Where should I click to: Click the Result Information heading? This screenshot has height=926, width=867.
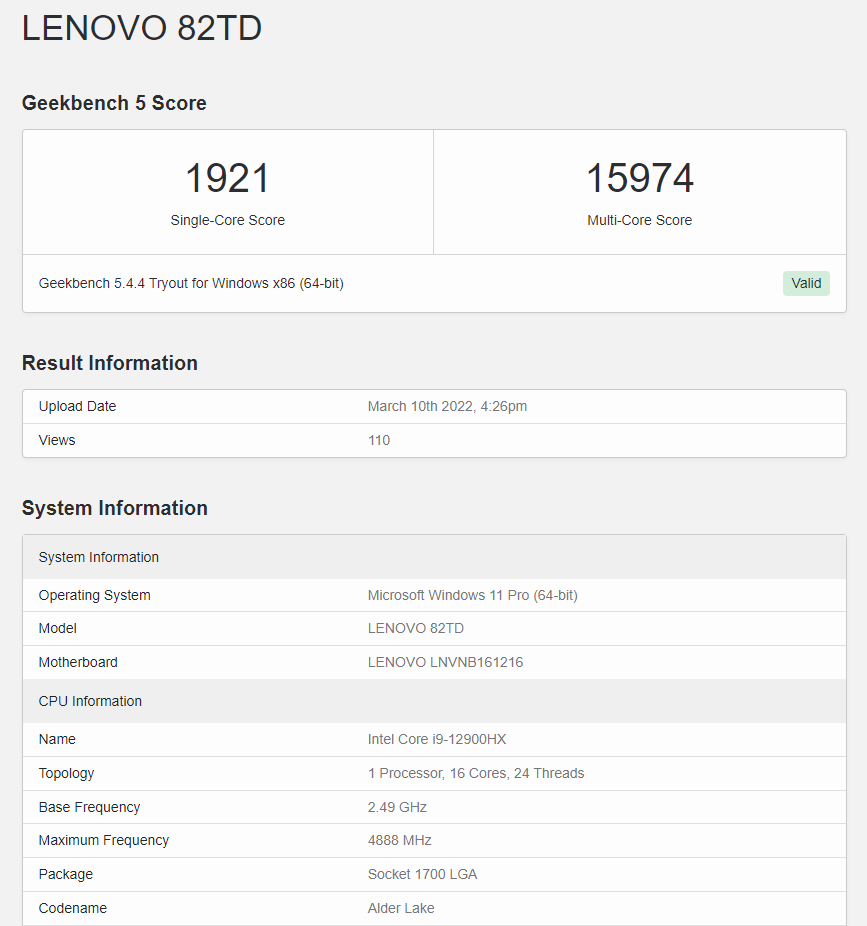tap(110, 363)
